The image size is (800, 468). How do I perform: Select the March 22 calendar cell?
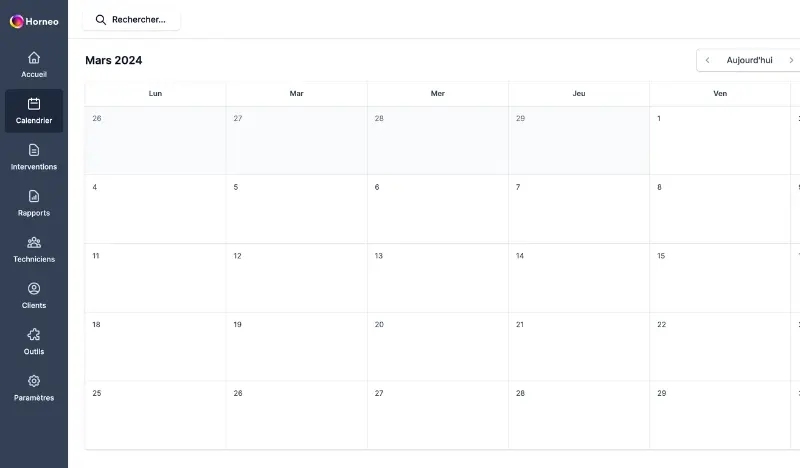720,347
